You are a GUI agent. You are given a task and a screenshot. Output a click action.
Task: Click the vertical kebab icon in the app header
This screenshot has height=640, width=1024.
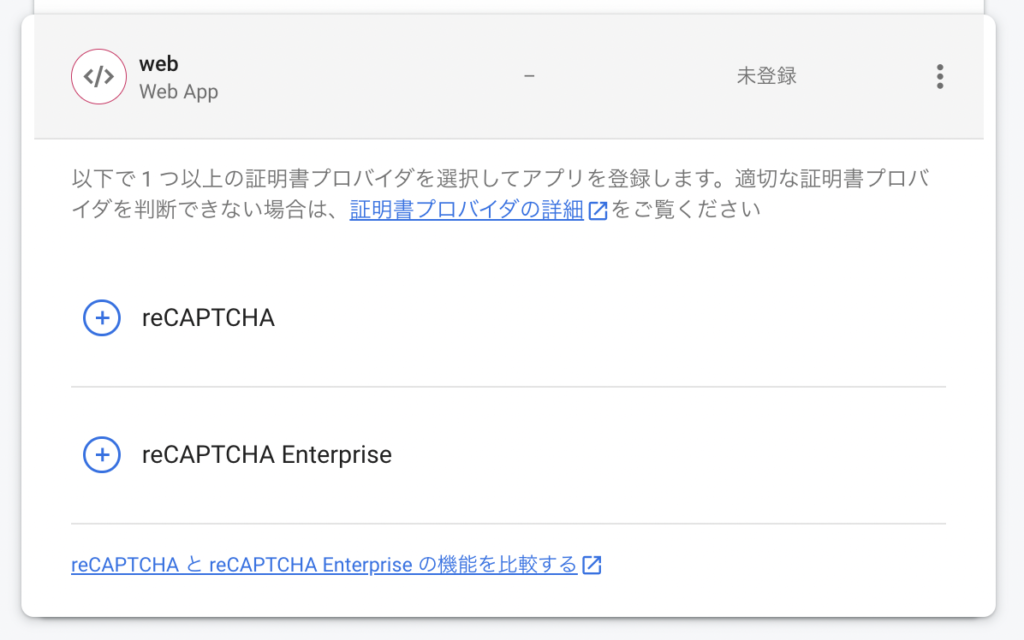click(x=940, y=76)
